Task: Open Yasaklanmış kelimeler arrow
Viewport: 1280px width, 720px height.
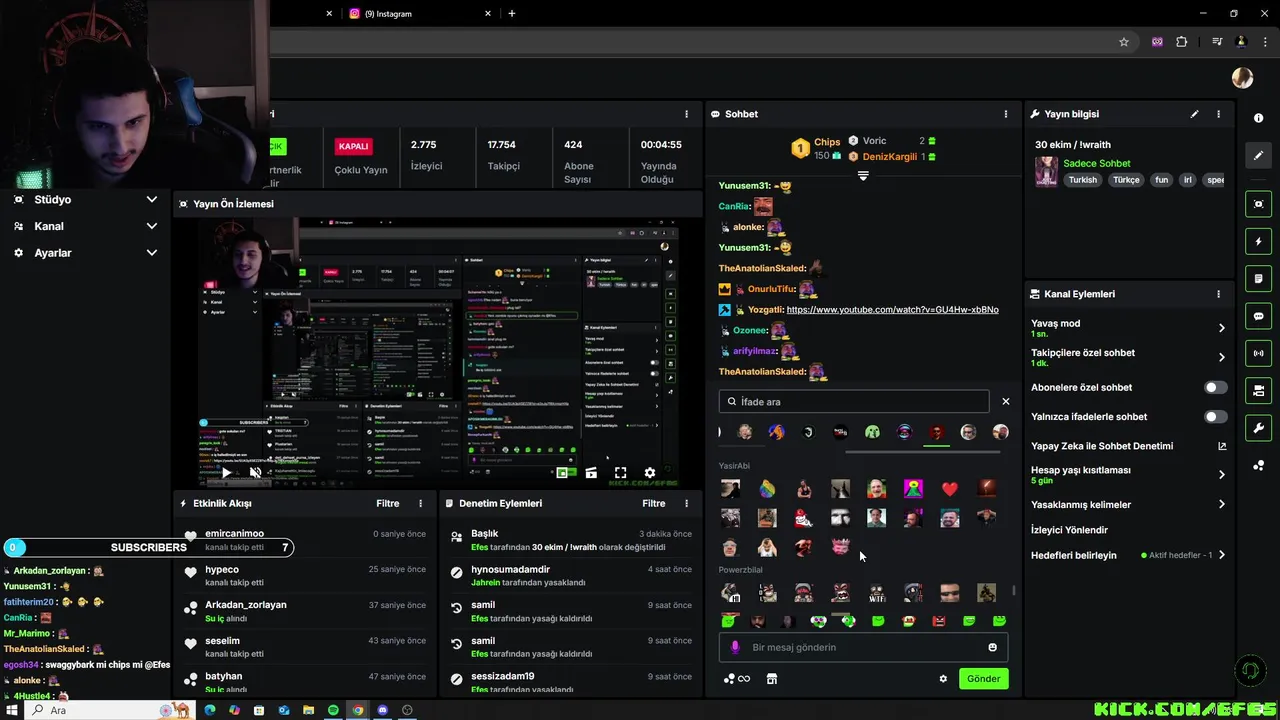Action: coord(1221,504)
